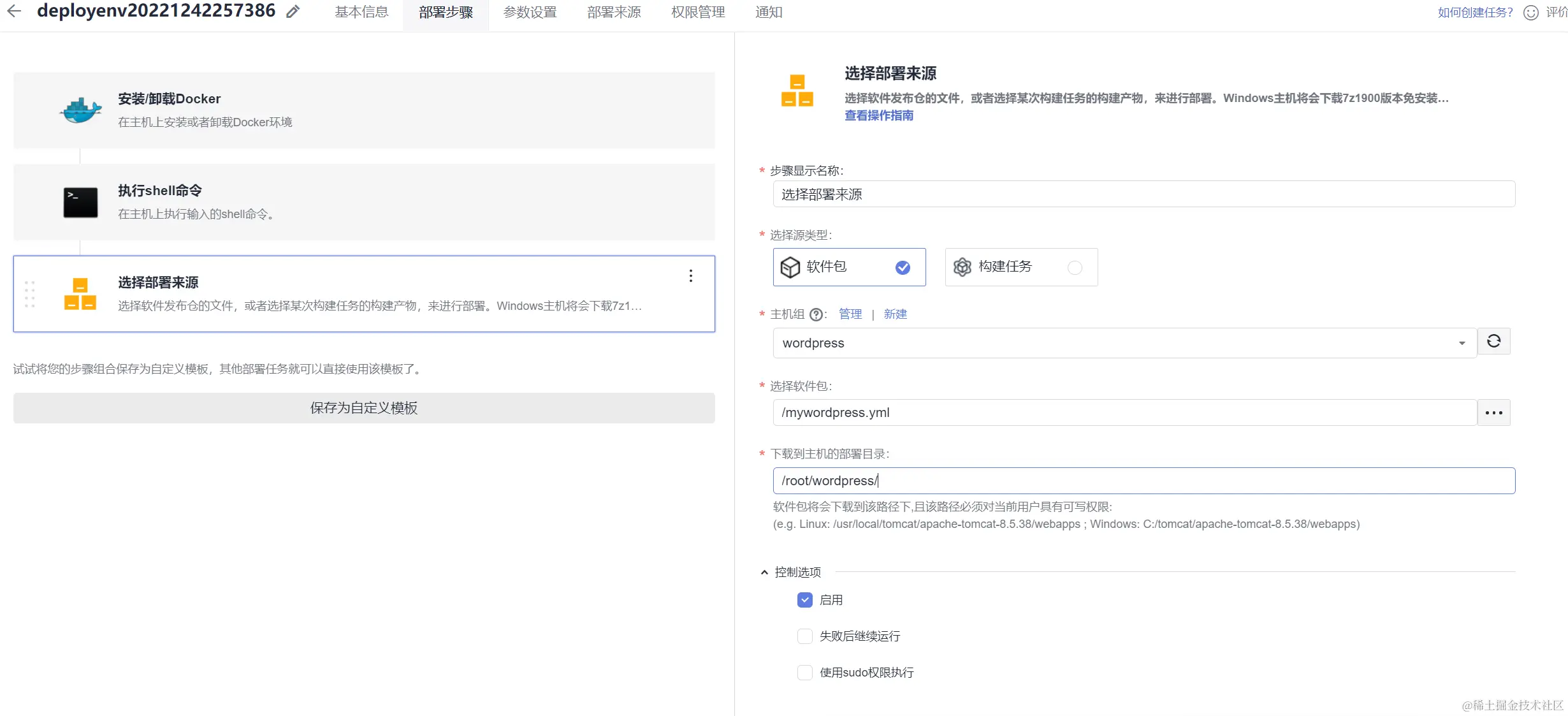Click the drag handle on 选择部署来源 step
Image resolution: width=1568 pixels, height=716 pixels.
click(29, 294)
